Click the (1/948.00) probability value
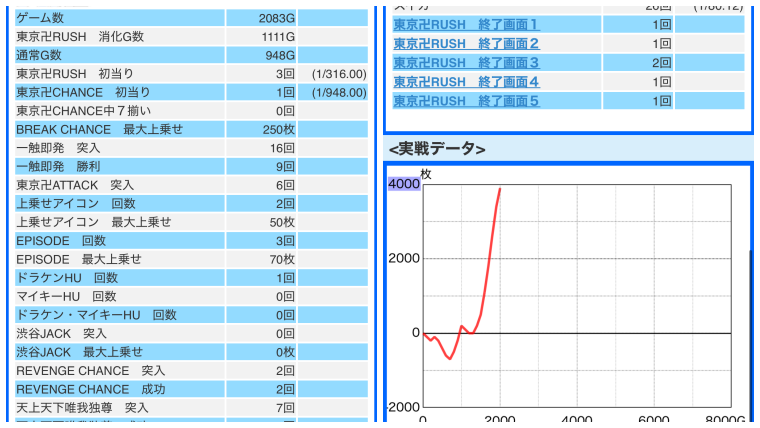The image size is (760, 428). pyautogui.click(x=338, y=92)
